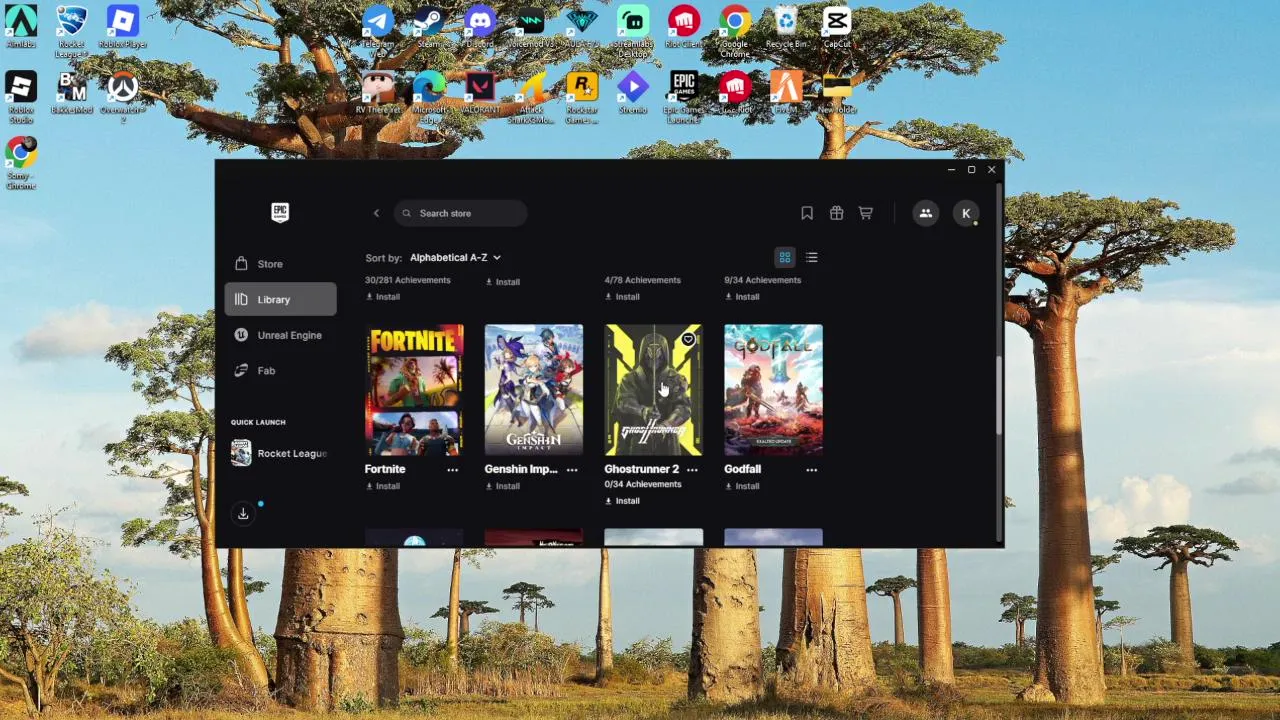Open Stremio desktop shortcut
The image size is (1280, 720).
pos(633,92)
